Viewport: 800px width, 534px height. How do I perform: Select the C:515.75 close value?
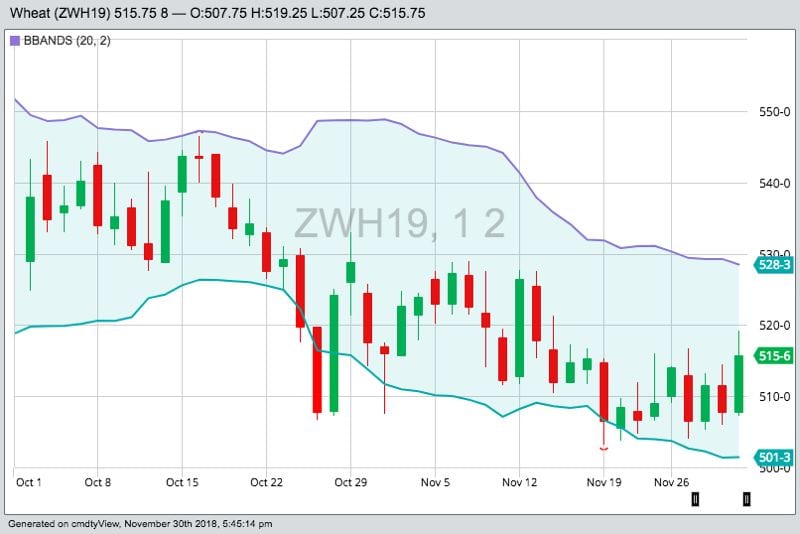(x=397, y=13)
